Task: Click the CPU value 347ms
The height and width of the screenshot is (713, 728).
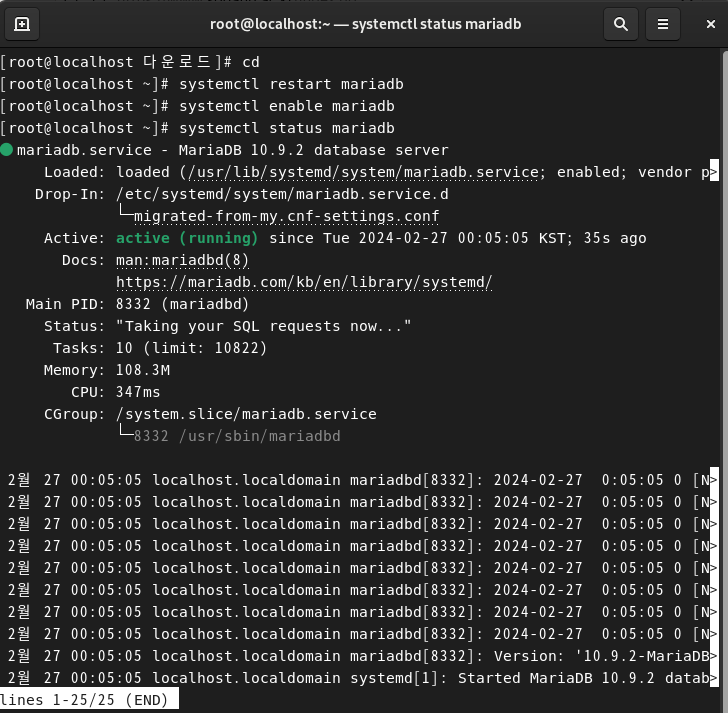Action: coord(138,392)
